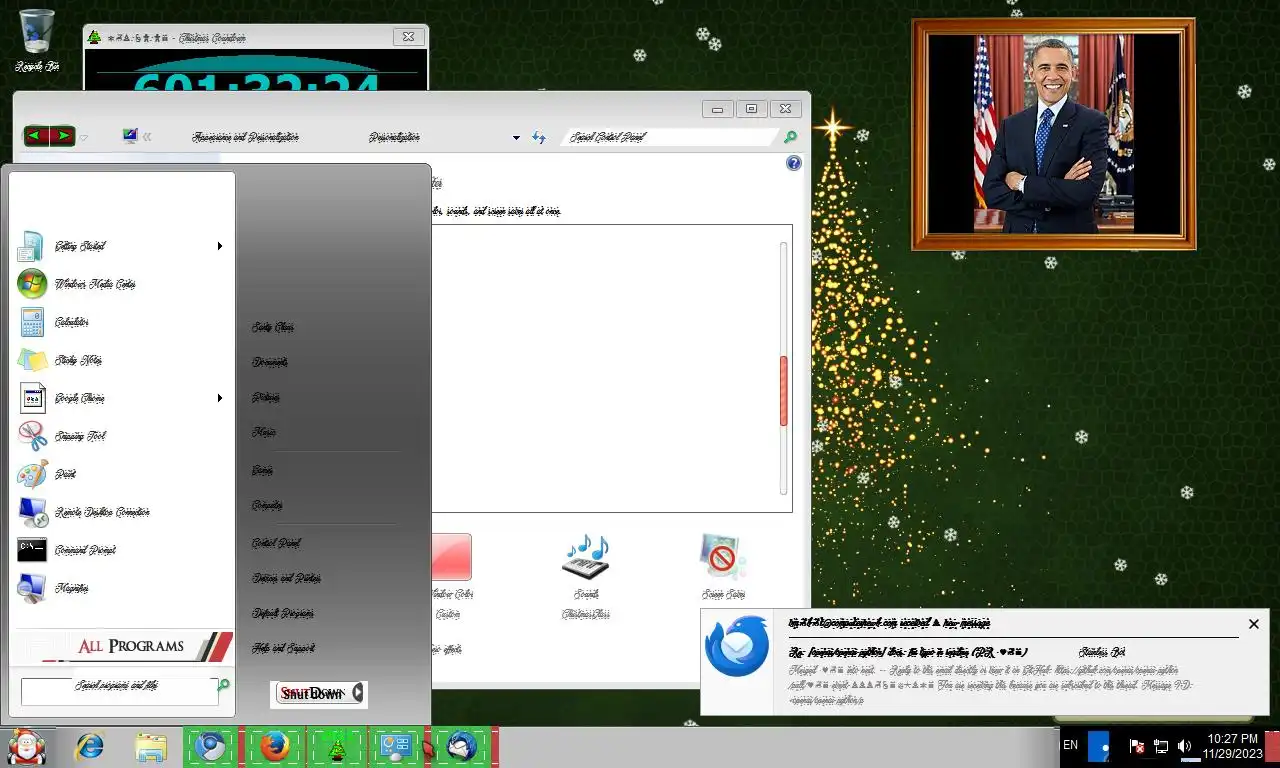
Task: Open Internet Explorer from the taskbar
Action: (89, 747)
